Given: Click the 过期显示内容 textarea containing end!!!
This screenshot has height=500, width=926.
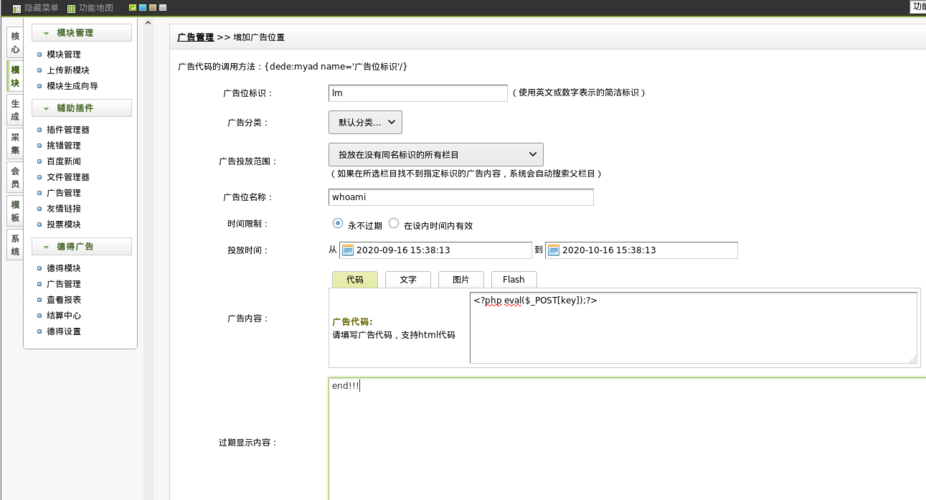Looking at the screenshot, I should tap(627, 440).
